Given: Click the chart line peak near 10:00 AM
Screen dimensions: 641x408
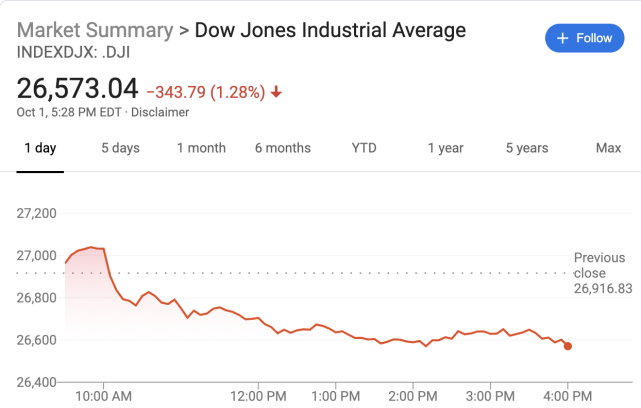Looking at the screenshot, I should click(91, 246).
